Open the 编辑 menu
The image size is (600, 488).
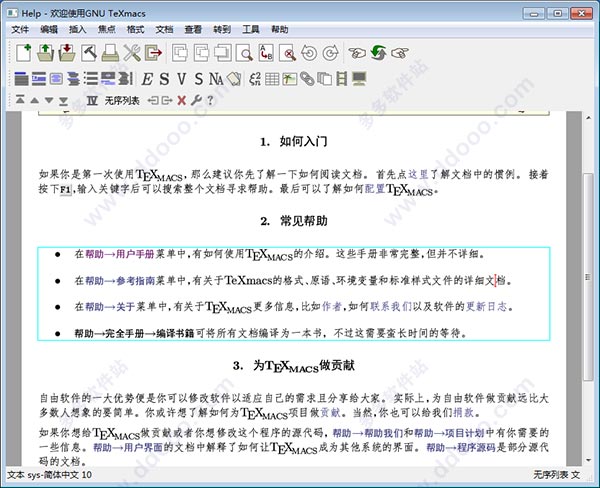tap(49, 29)
